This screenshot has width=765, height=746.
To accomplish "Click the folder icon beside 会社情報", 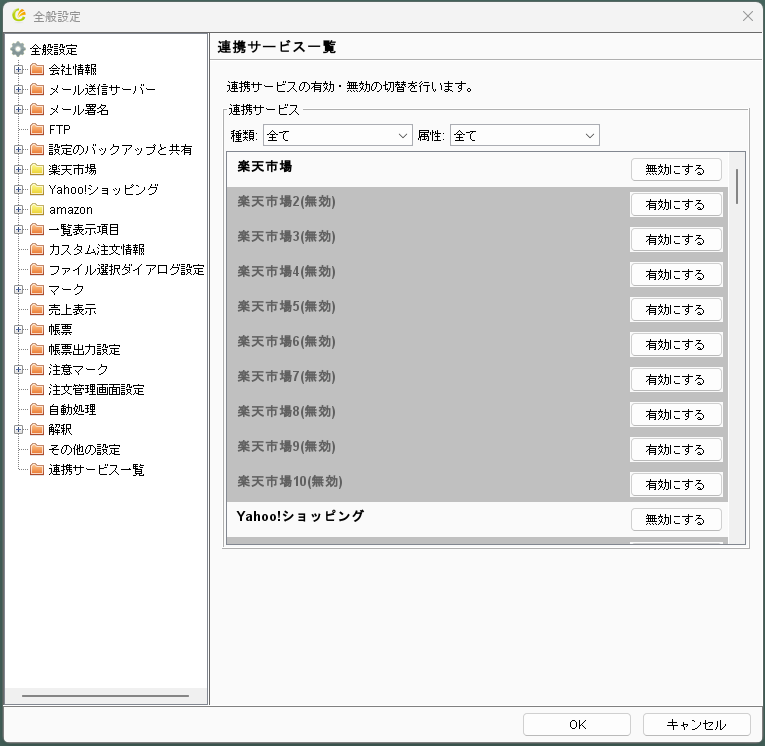I will tap(37, 70).
